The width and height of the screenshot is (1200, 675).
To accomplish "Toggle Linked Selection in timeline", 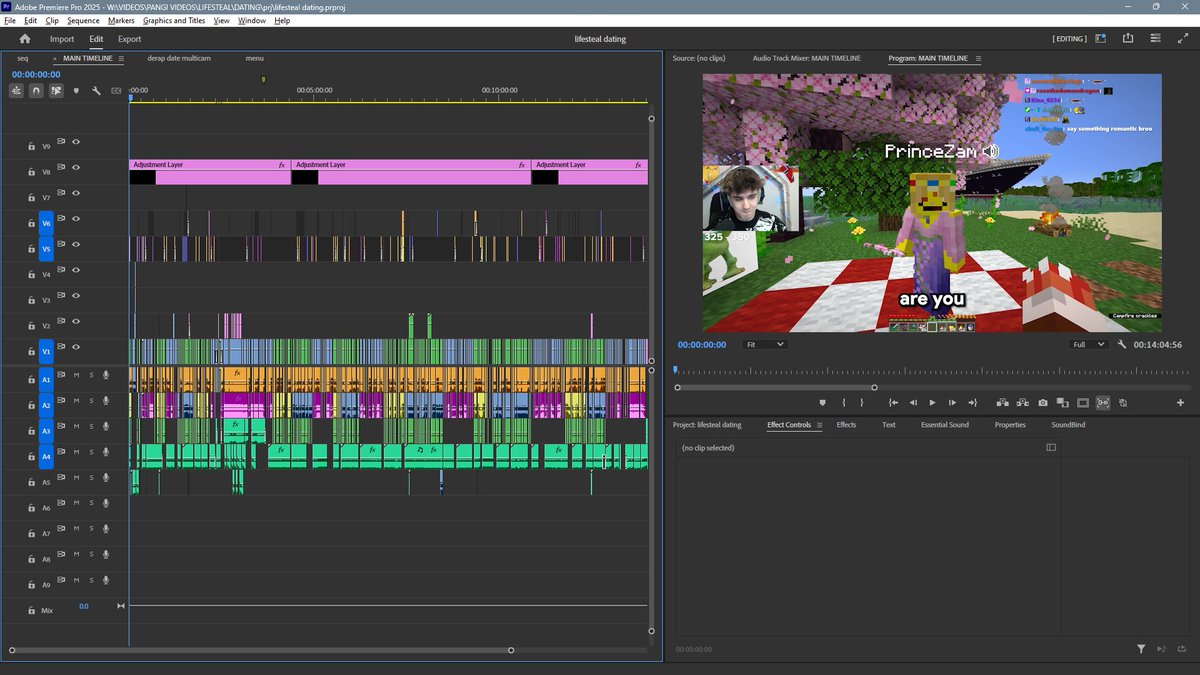I will click(x=56, y=90).
